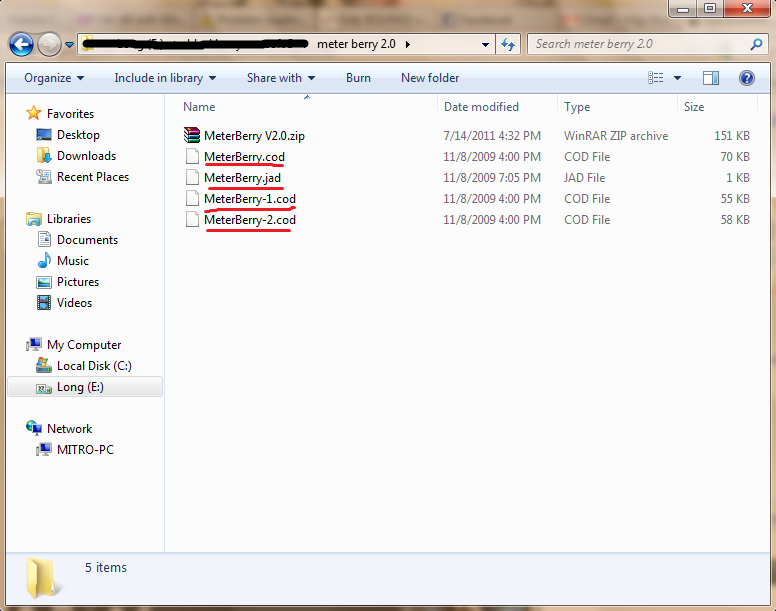Click the MeterBerry-1.cod file icon
Screen dimensions: 776x611
coord(192,198)
